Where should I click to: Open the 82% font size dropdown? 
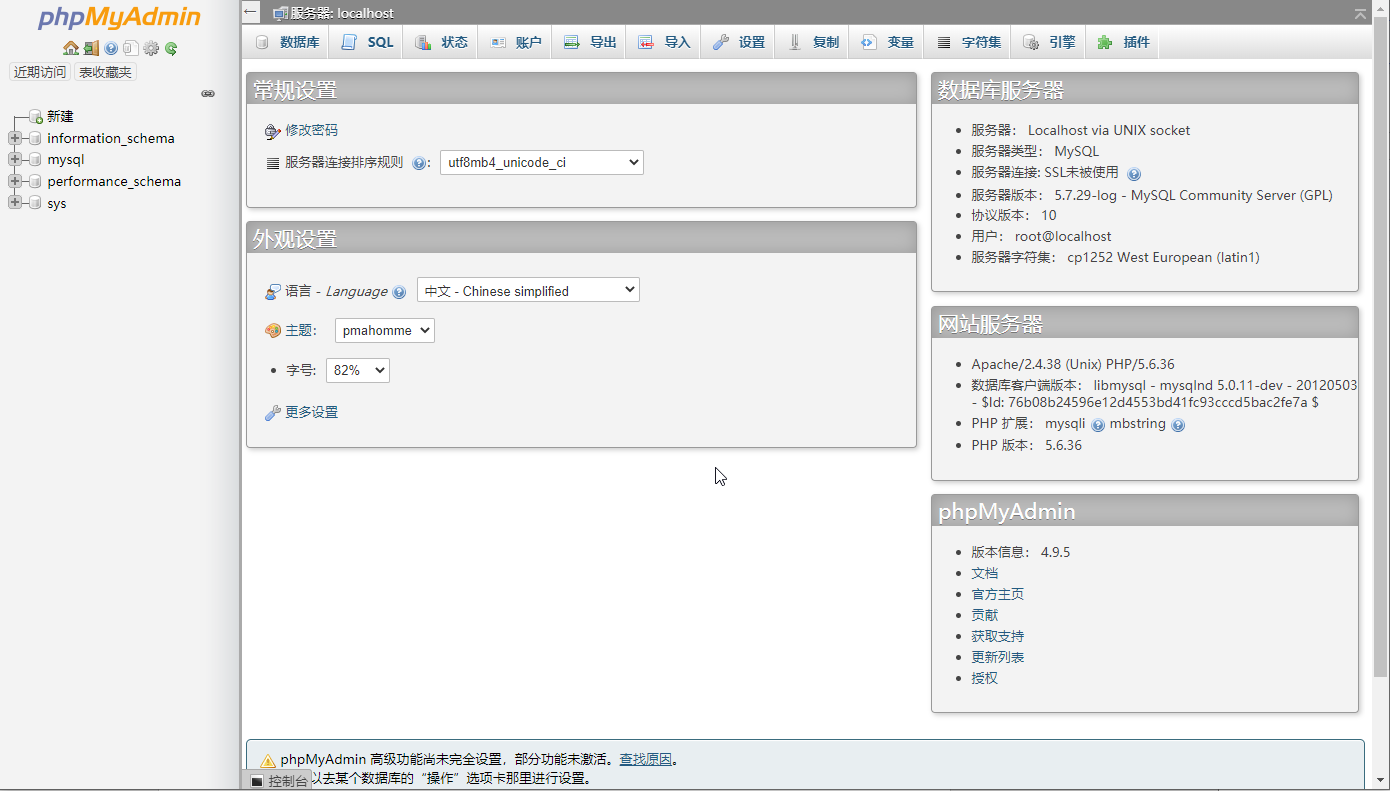(358, 370)
